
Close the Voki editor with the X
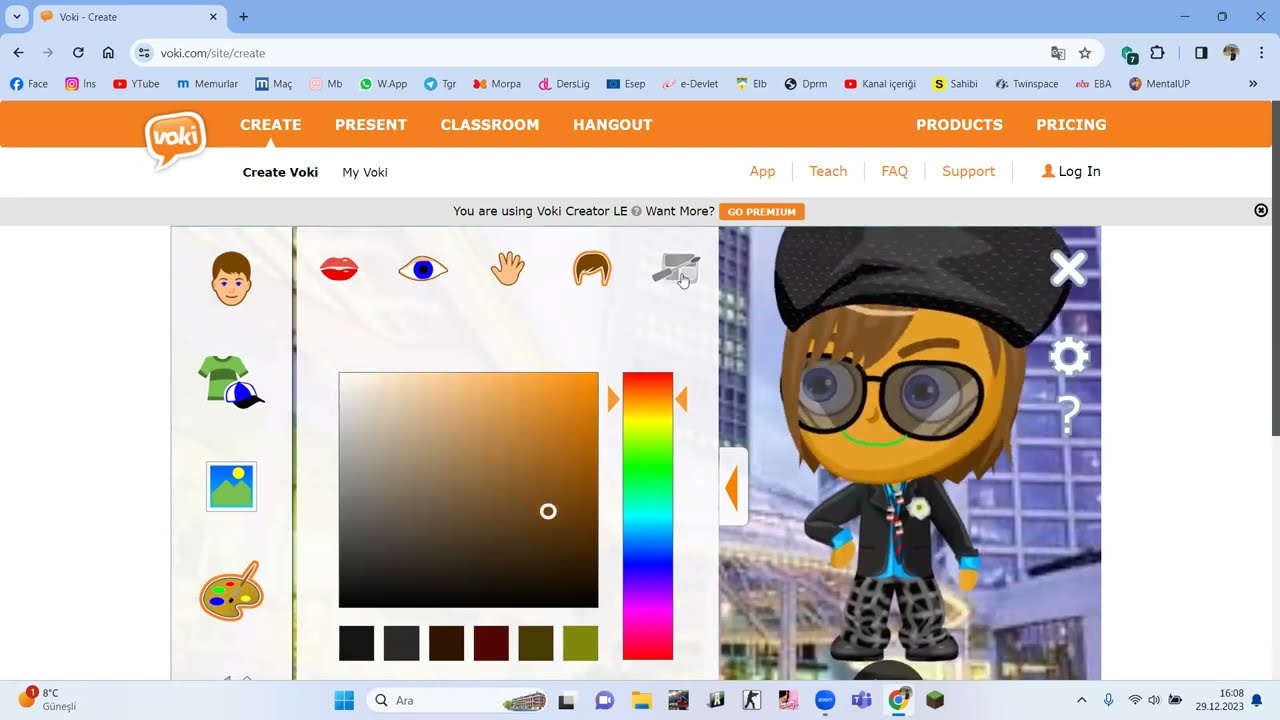(x=1068, y=268)
